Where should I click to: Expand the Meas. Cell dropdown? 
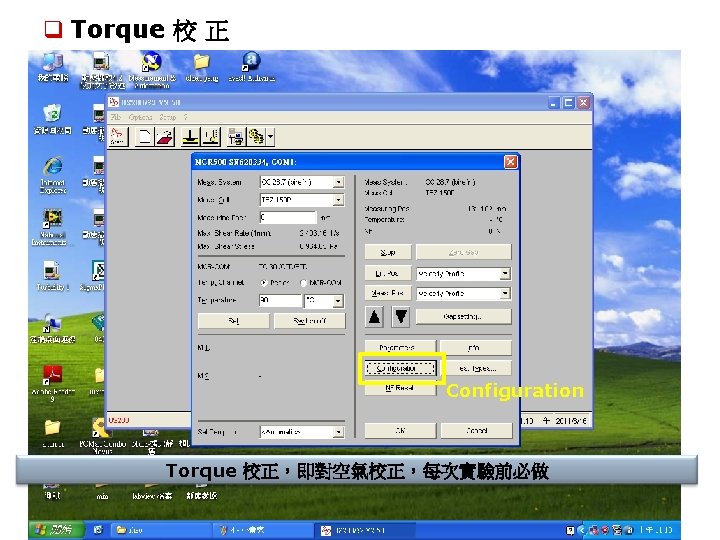tap(338, 200)
